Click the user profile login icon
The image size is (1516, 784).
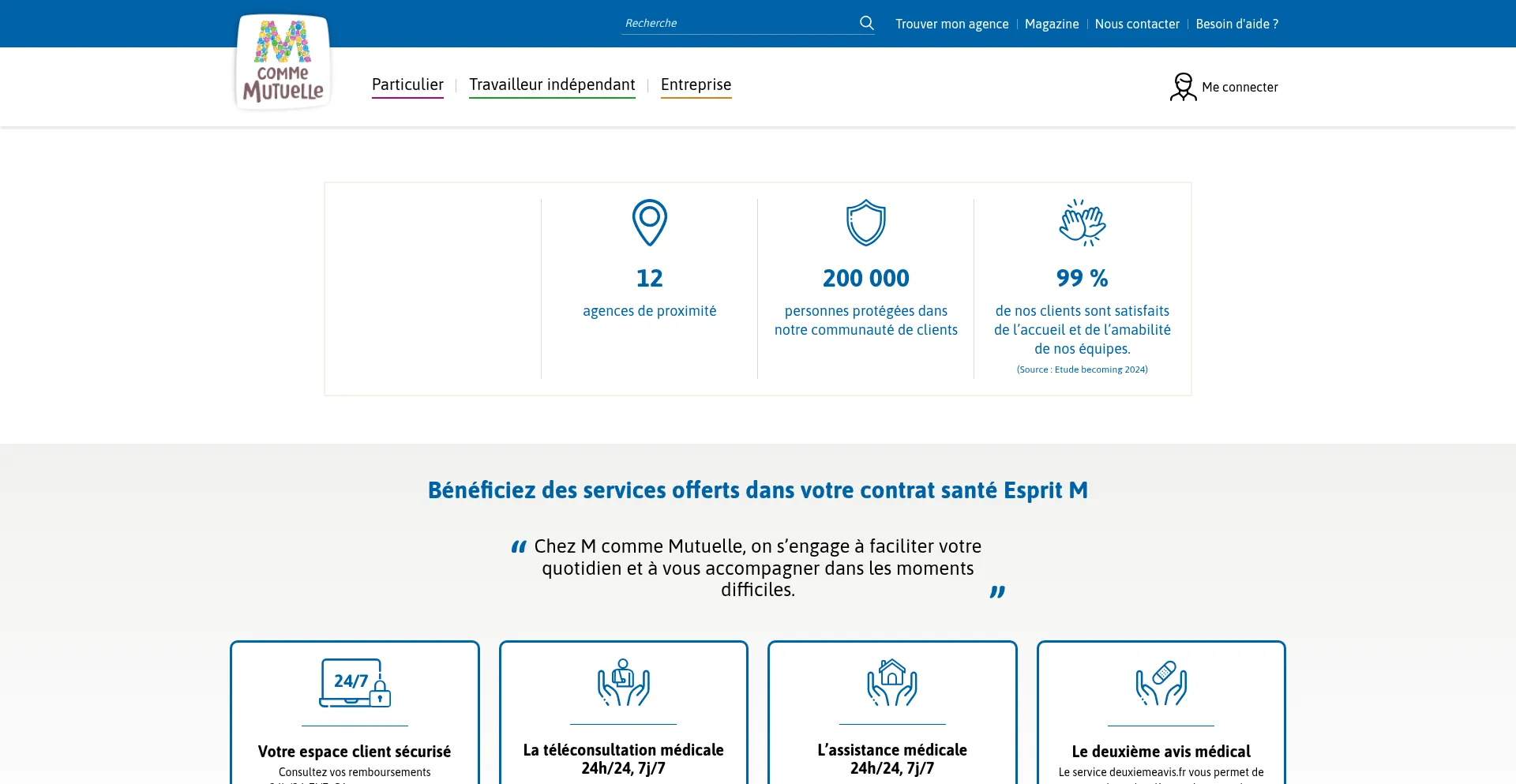click(x=1183, y=87)
